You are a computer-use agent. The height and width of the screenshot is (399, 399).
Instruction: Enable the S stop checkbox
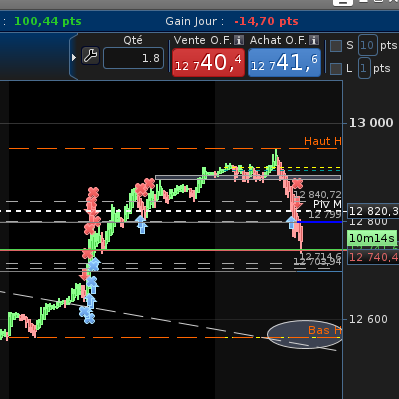click(x=336, y=46)
